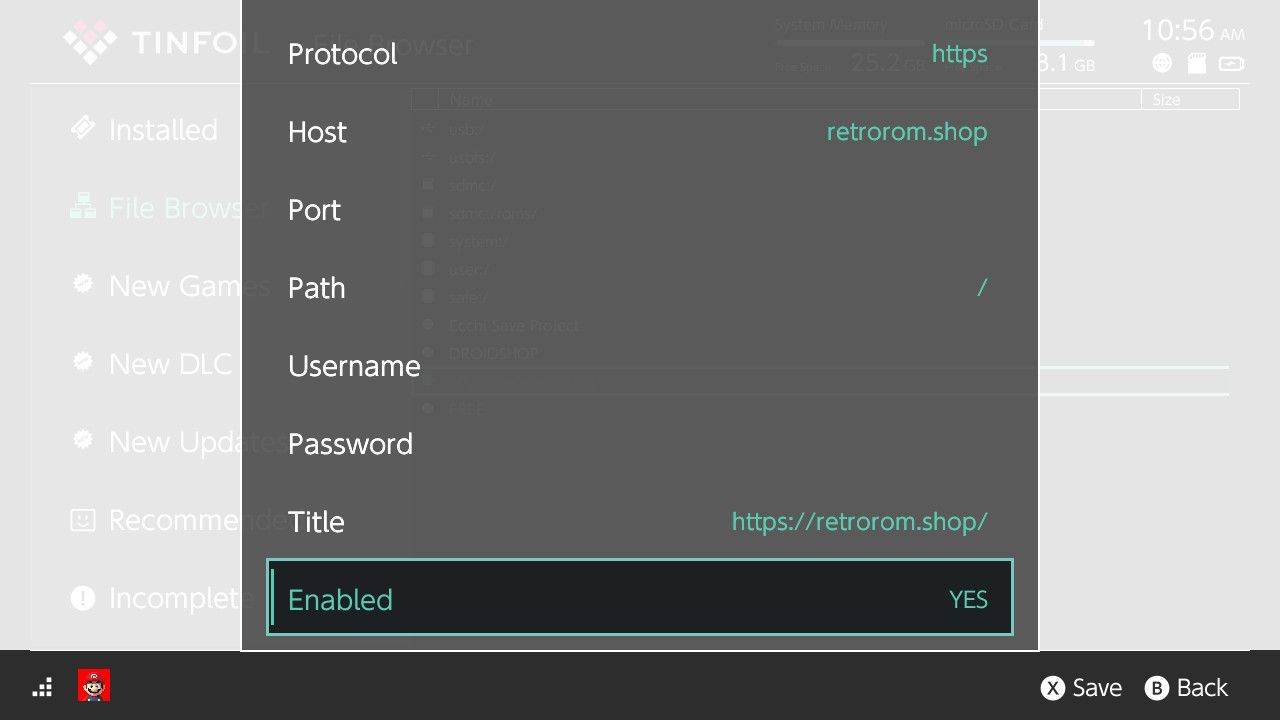Viewport: 1280px width, 720px height.
Task: Click the B Back button
Action: [1186, 688]
